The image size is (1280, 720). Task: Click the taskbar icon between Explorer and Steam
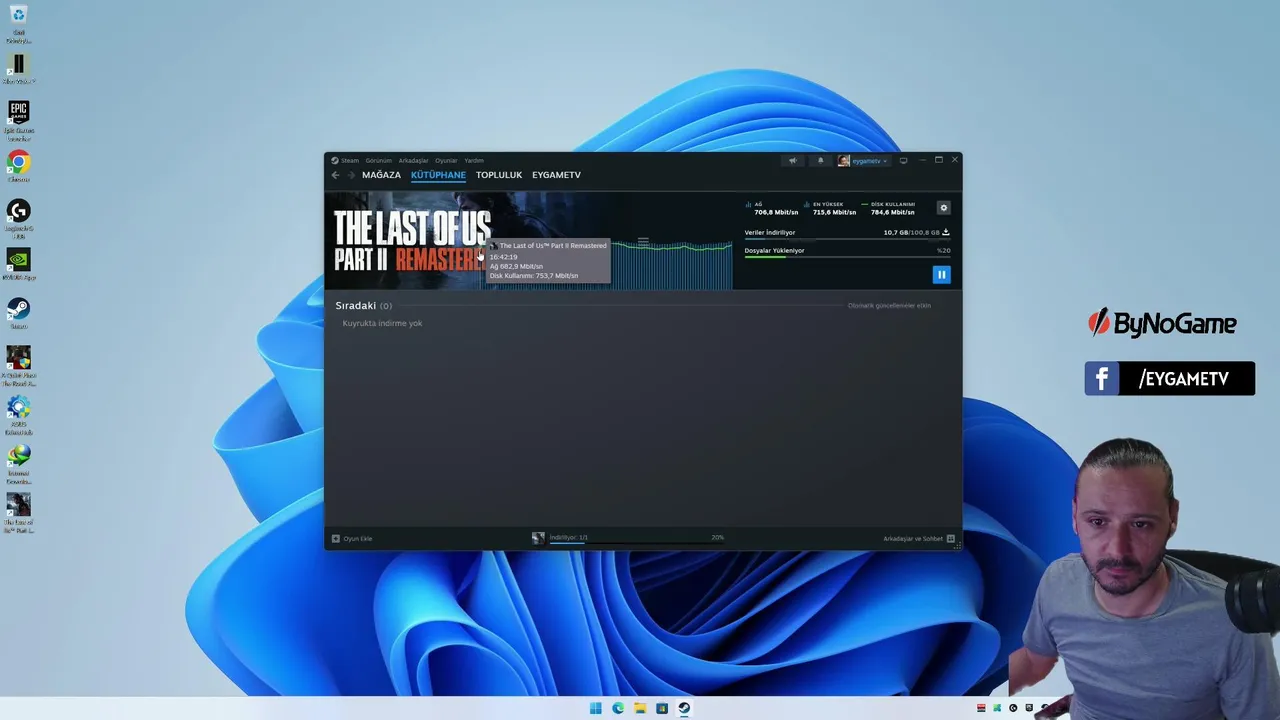pos(662,708)
